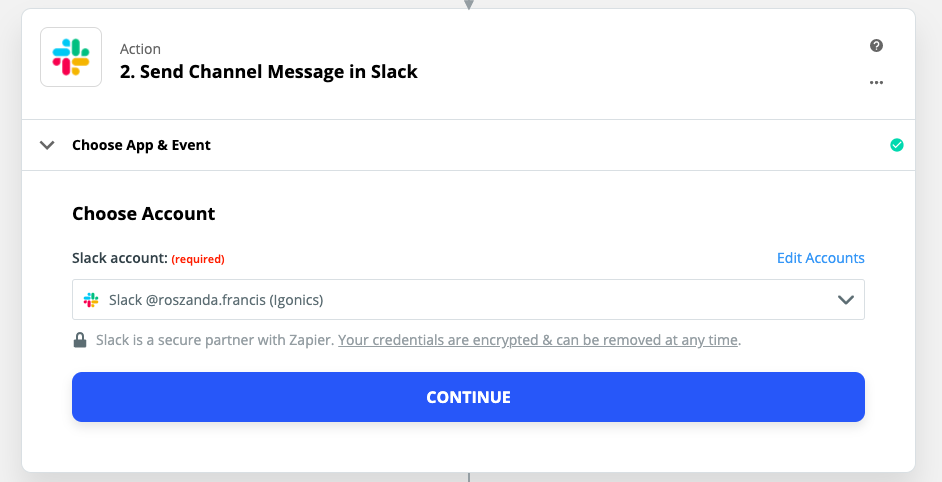The image size is (942, 482).
Task: Click the Action label above title
Action: point(140,49)
